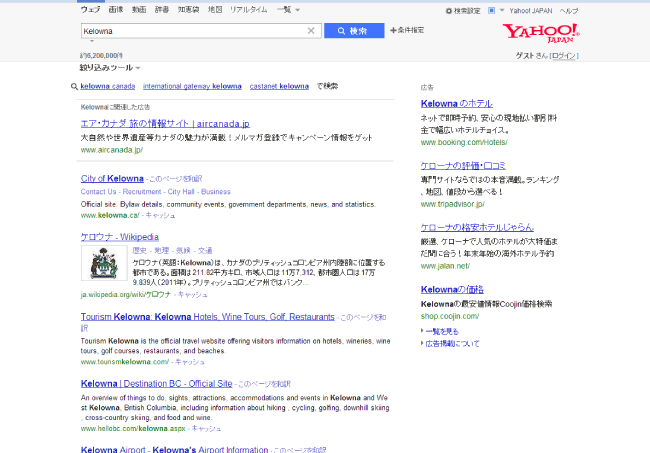Search related term castanet kelowna

pos(279,86)
